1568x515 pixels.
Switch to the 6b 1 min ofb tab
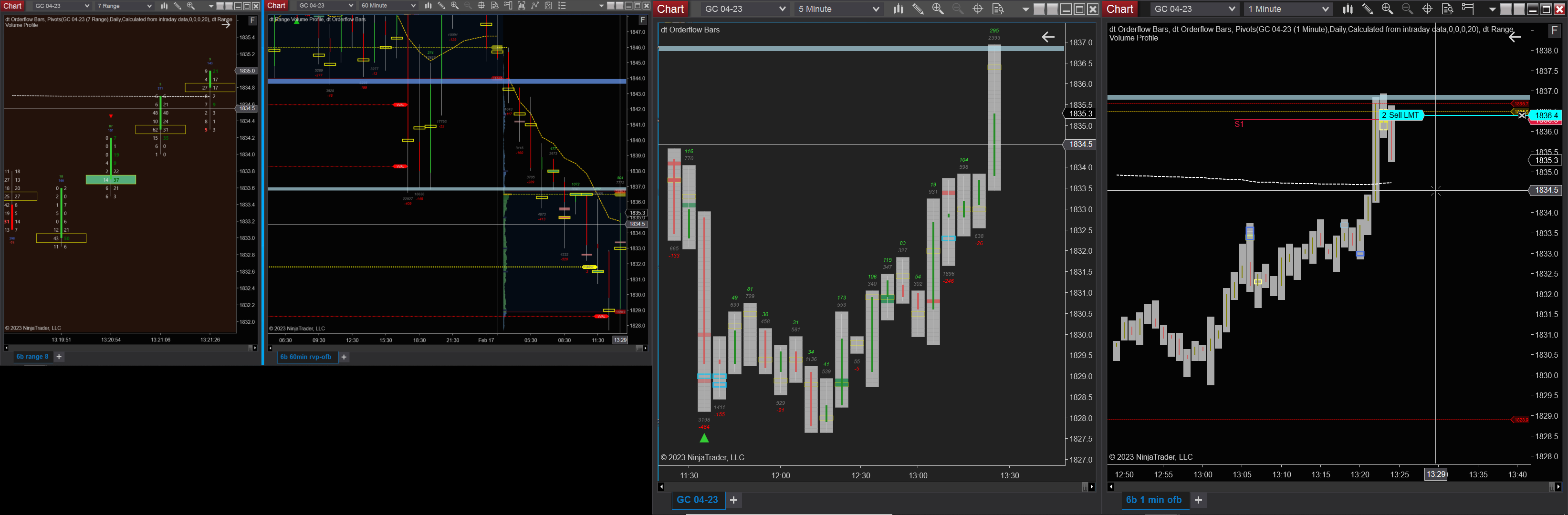click(1153, 500)
